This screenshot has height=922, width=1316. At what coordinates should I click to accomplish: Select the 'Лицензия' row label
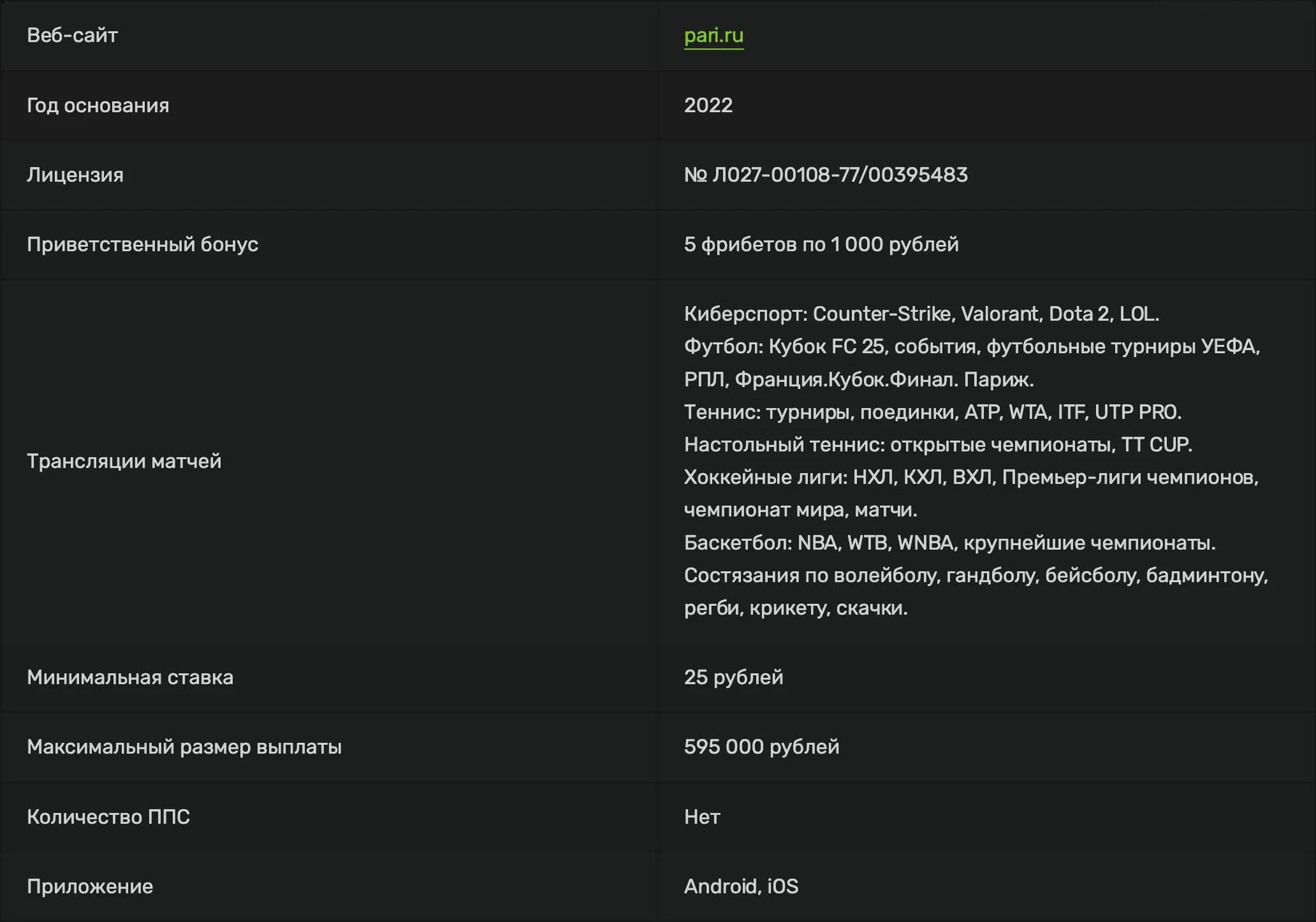click(x=75, y=175)
